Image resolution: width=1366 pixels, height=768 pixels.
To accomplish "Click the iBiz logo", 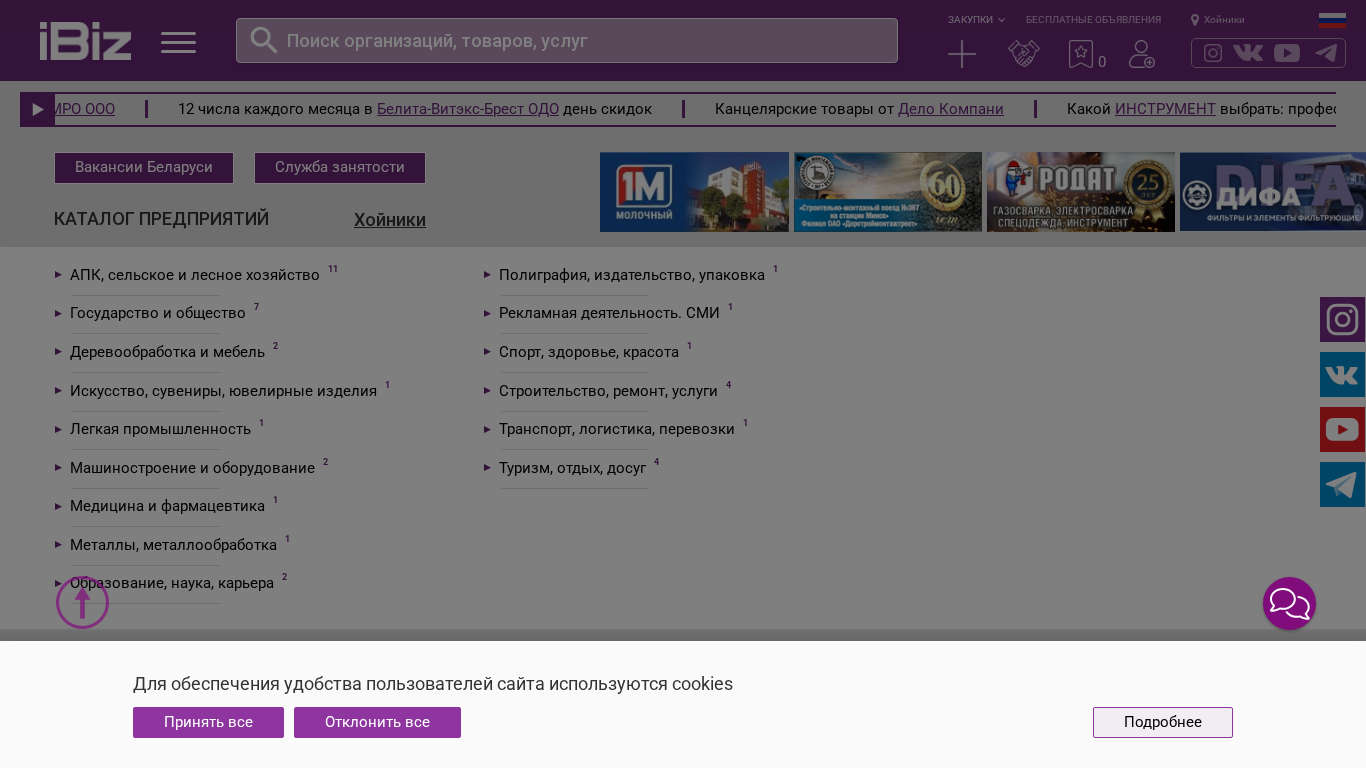I will tap(85, 41).
